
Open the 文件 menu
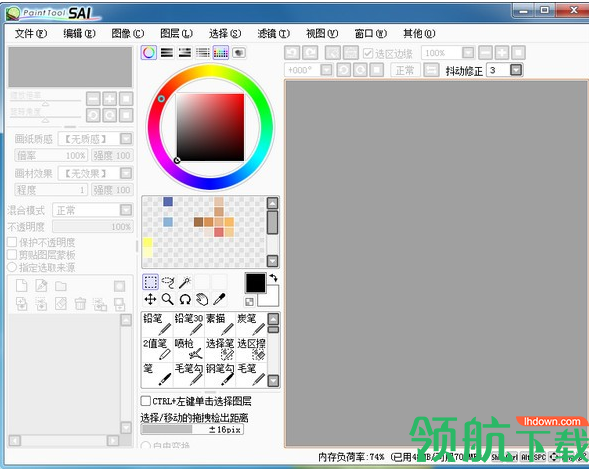pos(31,34)
